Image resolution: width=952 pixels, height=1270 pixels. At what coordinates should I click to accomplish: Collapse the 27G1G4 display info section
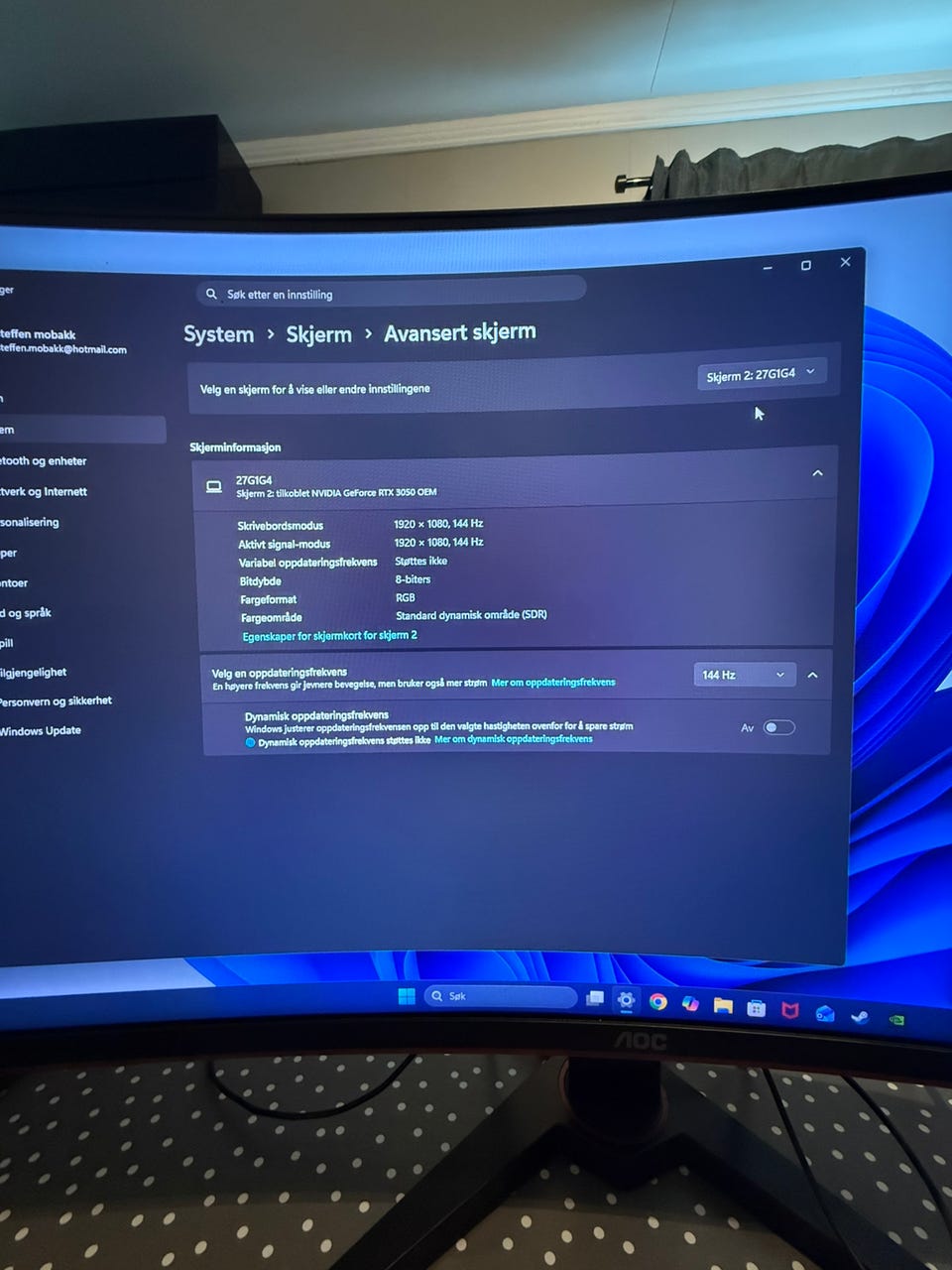click(817, 473)
